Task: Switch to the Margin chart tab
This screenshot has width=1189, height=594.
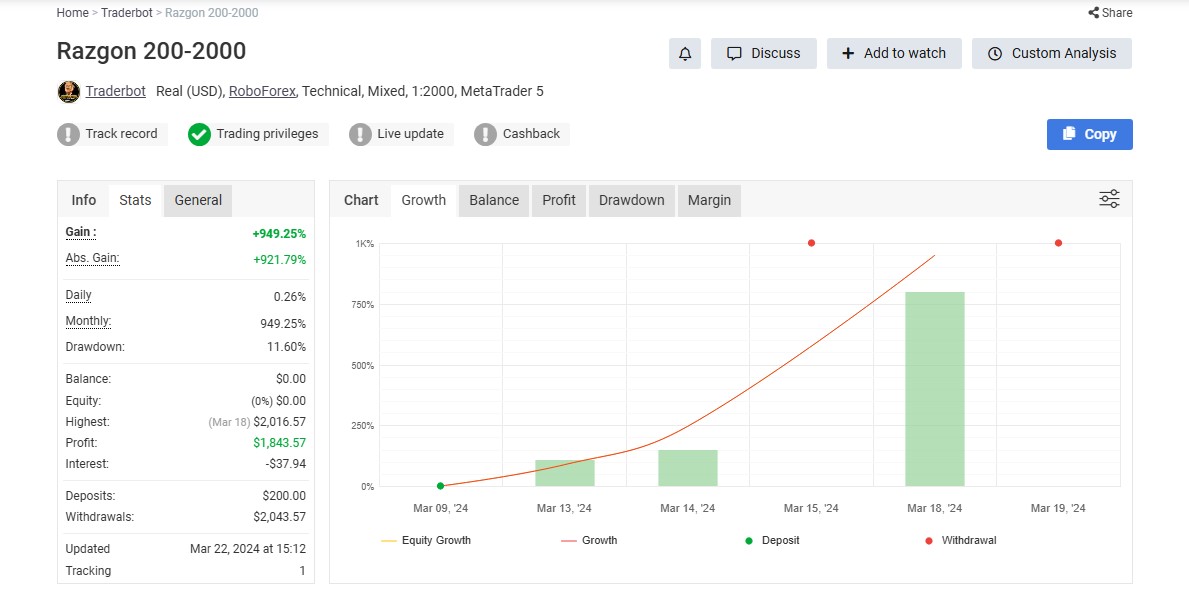Action: click(x=709, y=200)
